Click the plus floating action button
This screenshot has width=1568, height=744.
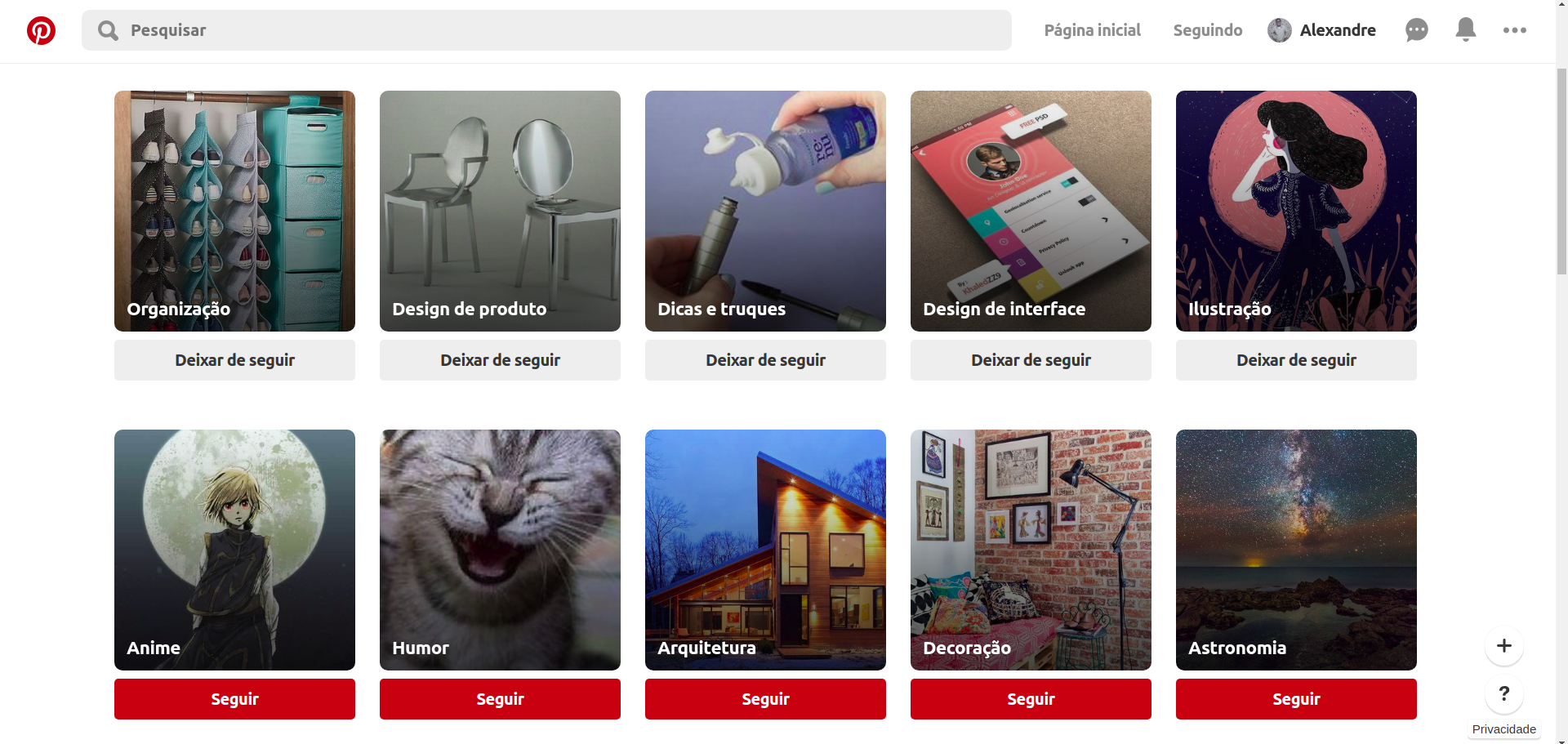tap(1504, 646)
